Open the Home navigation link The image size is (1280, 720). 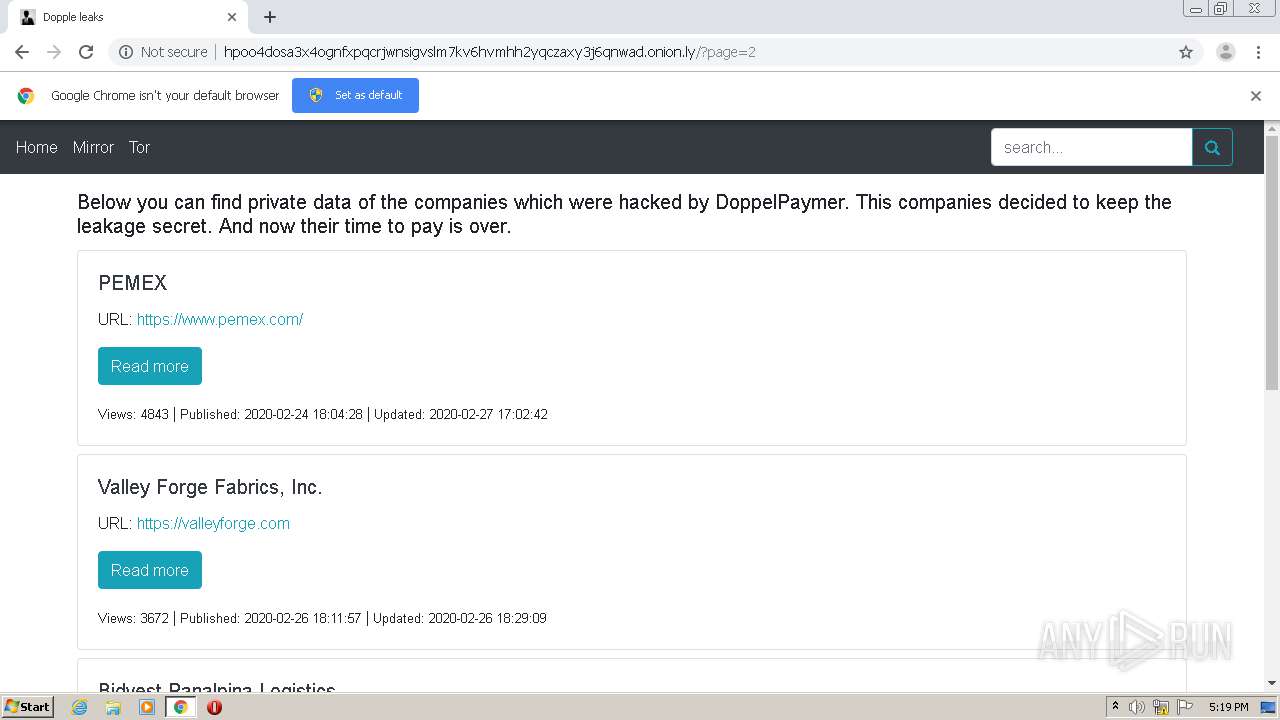click(x=37, y=147)
